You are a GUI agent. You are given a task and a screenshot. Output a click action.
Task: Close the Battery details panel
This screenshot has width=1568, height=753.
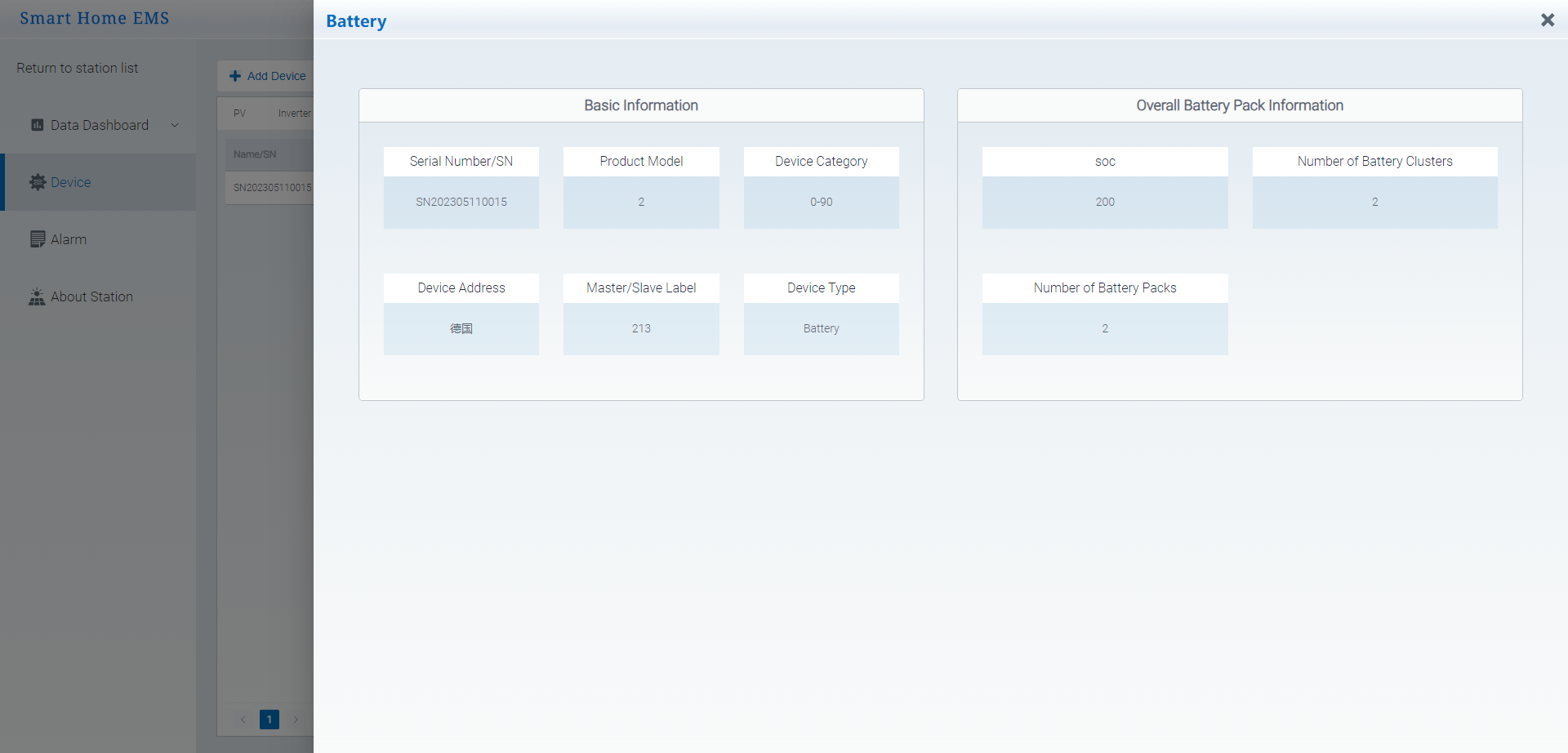pos(1547,20)
